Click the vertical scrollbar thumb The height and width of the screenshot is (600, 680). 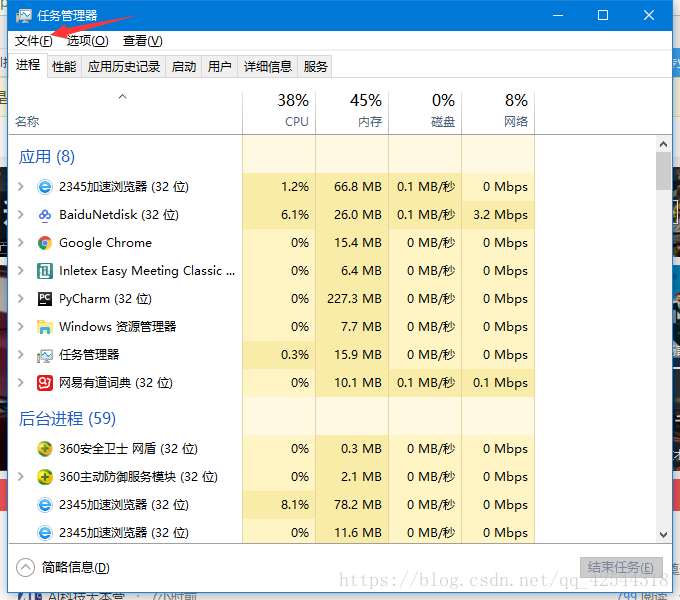pyautogui.click(x=663, y=171)
